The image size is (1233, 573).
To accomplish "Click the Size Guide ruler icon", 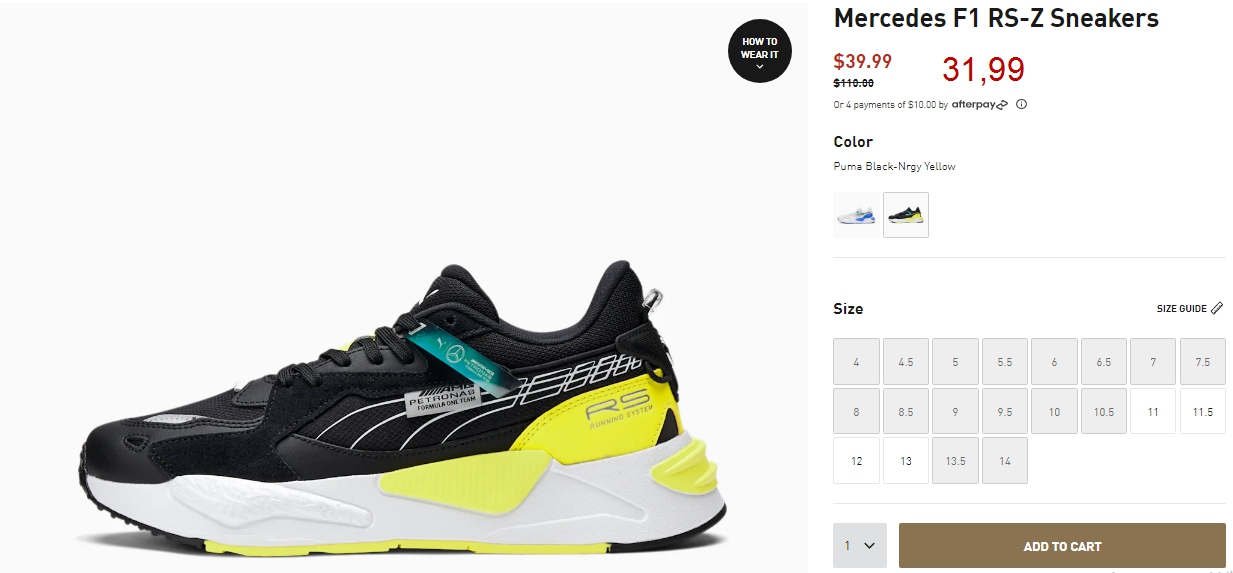I will (x=1217, y=308).
